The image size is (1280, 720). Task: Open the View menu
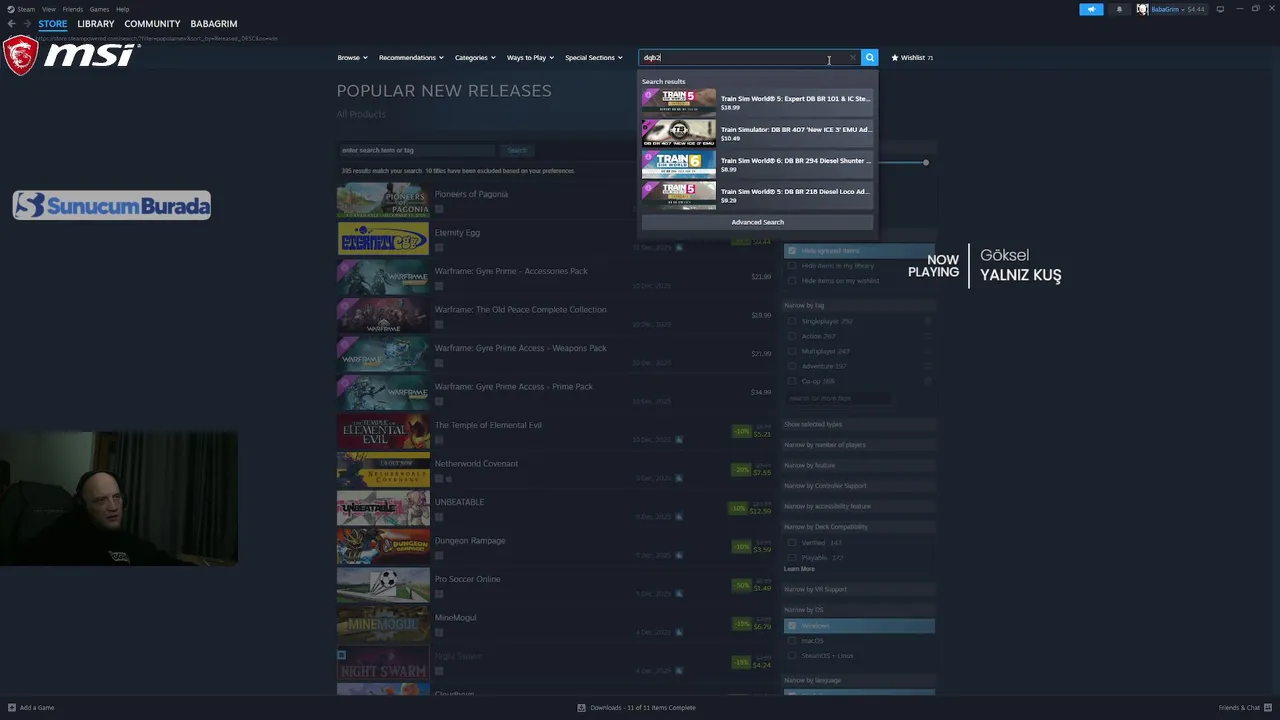48,9
